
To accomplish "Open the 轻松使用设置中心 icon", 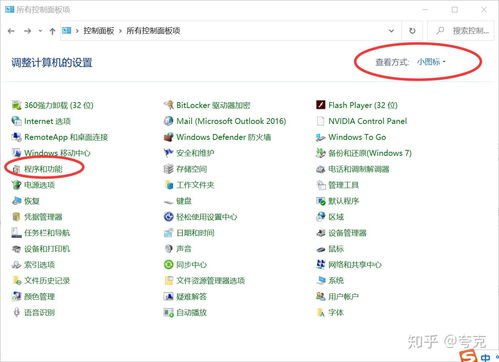I will pyautogui.click(x=169, y=217).
